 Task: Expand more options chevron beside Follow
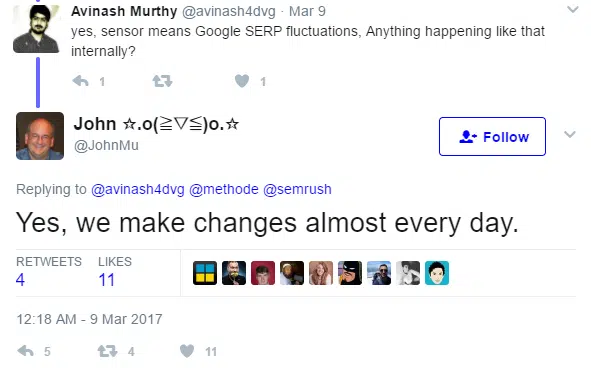coord(570,134)
